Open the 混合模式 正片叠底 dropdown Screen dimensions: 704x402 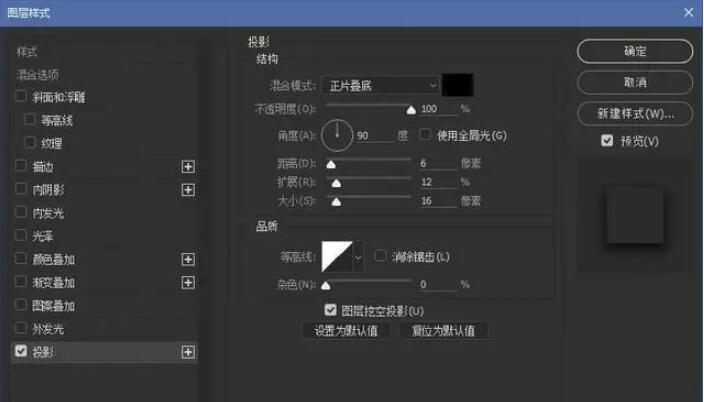click(x=381, y=85)
